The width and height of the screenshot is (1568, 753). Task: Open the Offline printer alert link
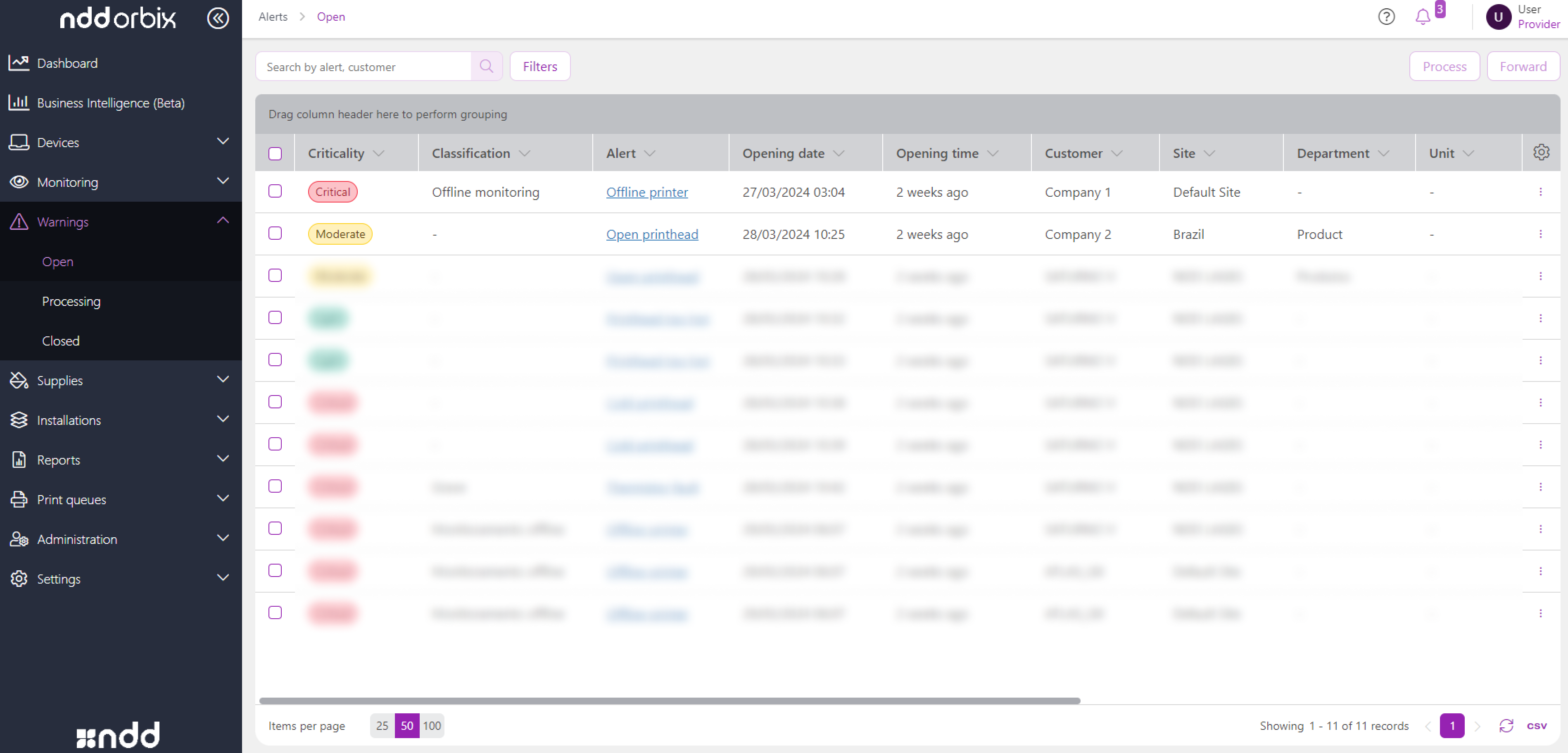click(x=646, y=192)
